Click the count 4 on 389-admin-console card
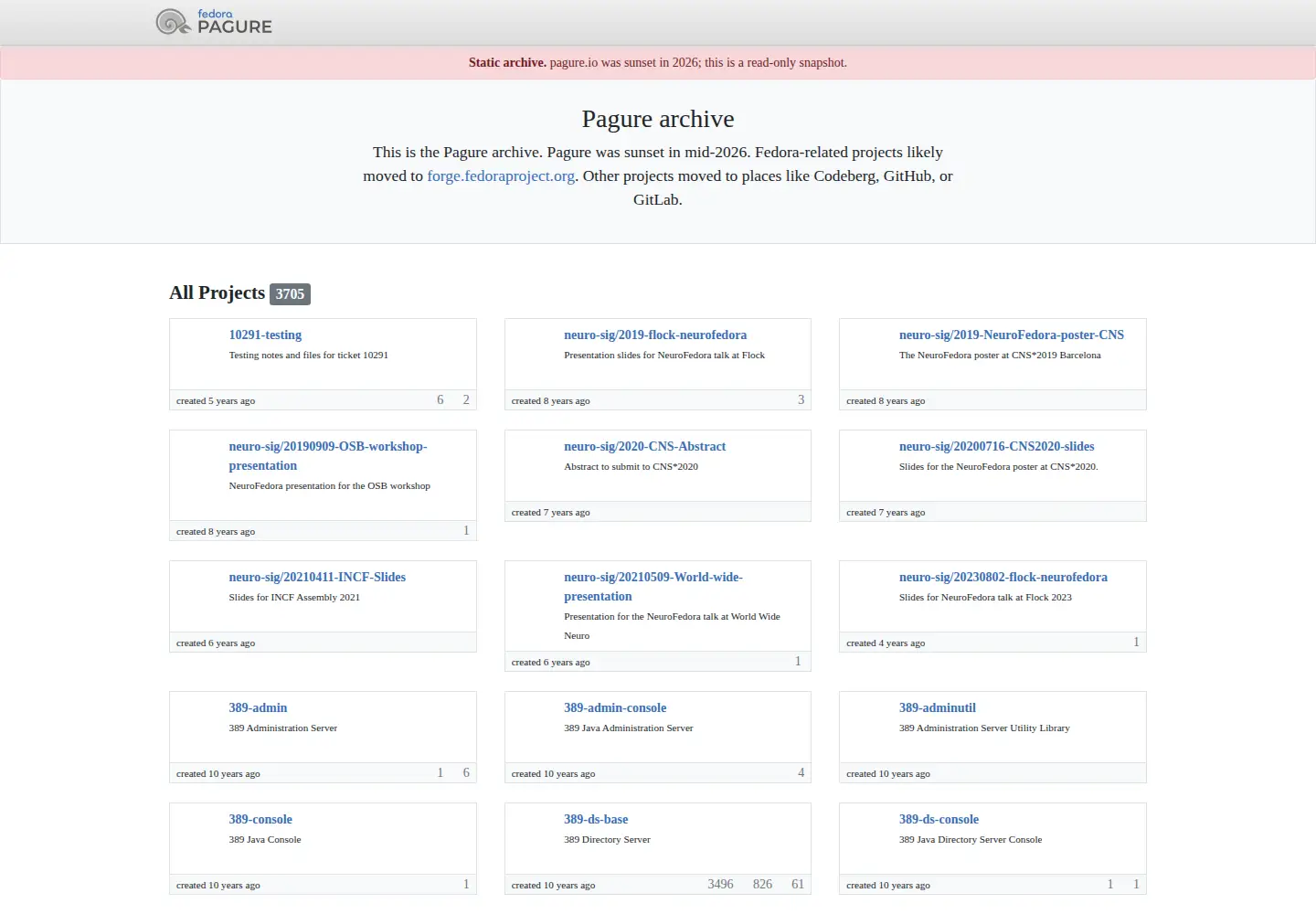 click(801, 773)
